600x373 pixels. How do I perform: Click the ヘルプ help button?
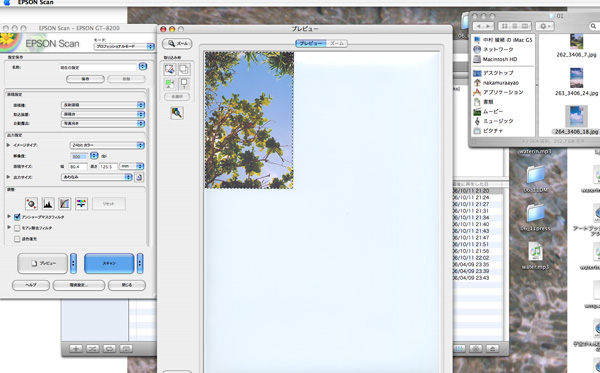tap(31, 285)
